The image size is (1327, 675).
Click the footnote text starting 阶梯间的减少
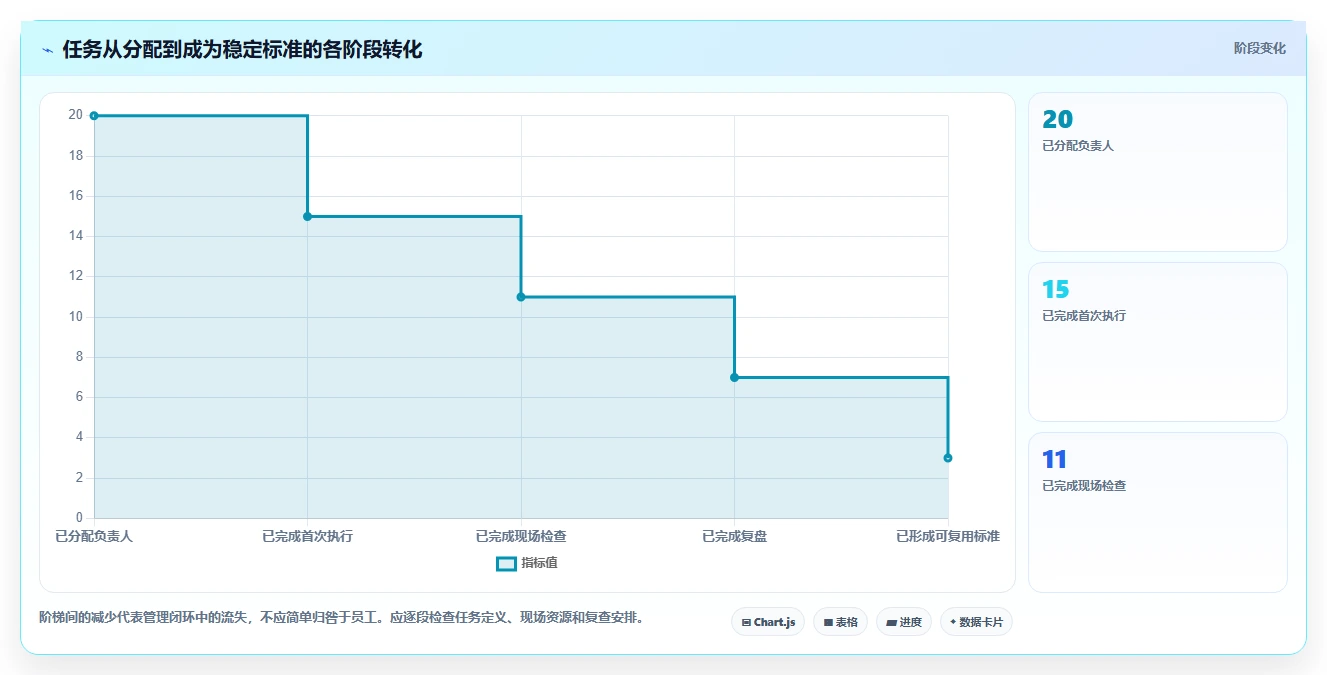344,618
